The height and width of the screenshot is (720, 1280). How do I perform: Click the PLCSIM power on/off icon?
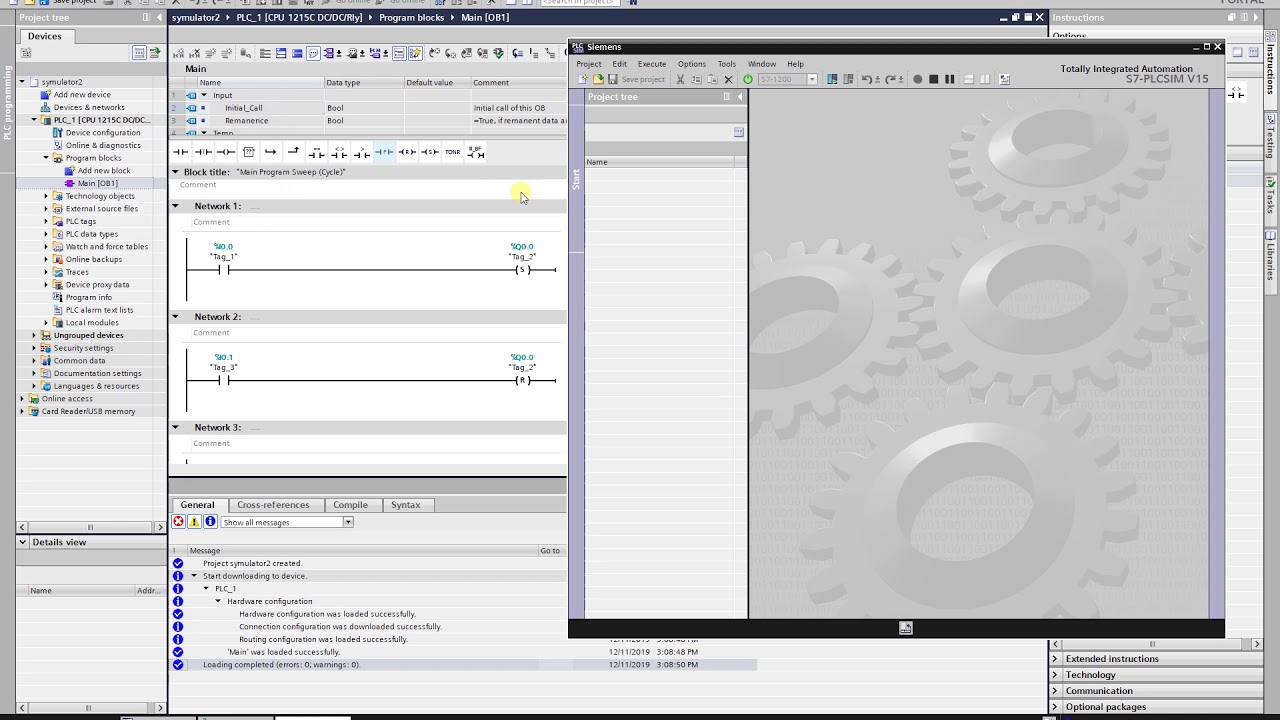coord(747,79)
